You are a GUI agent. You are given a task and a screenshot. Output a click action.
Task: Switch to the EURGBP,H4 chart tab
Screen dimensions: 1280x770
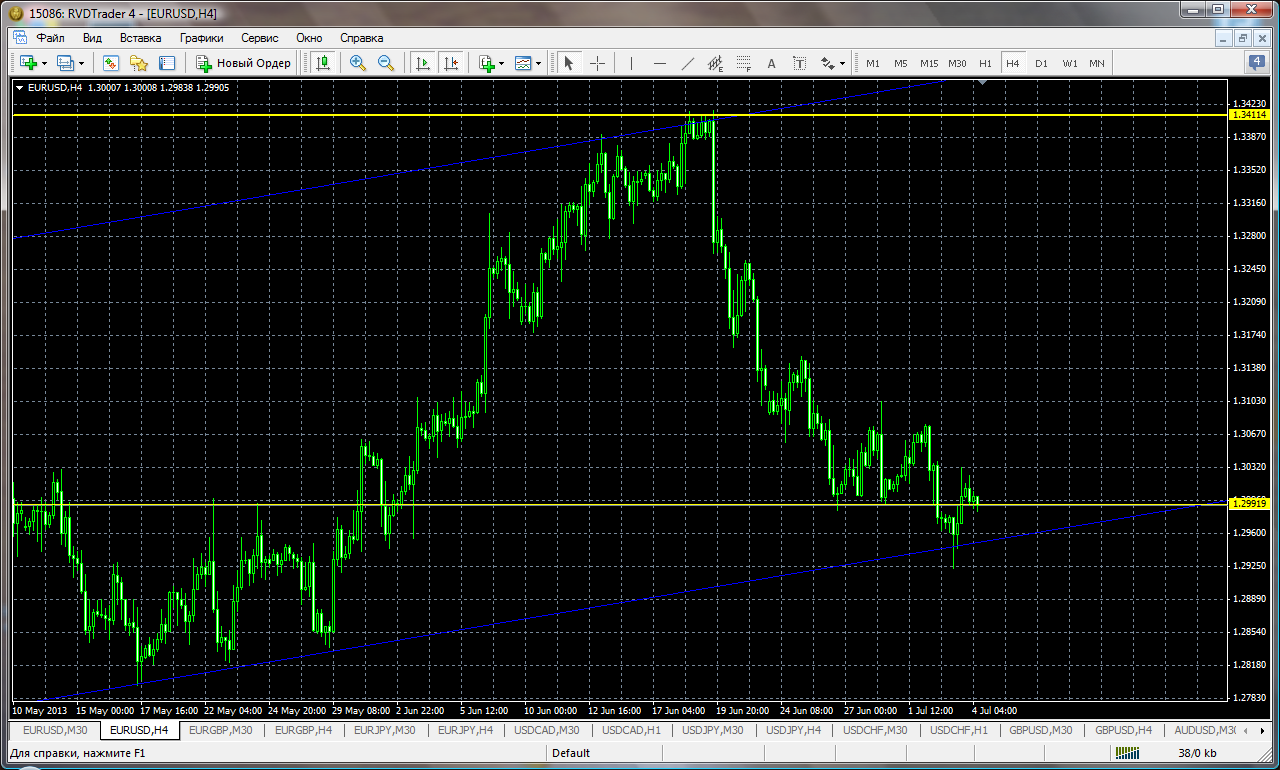point(304,730)
